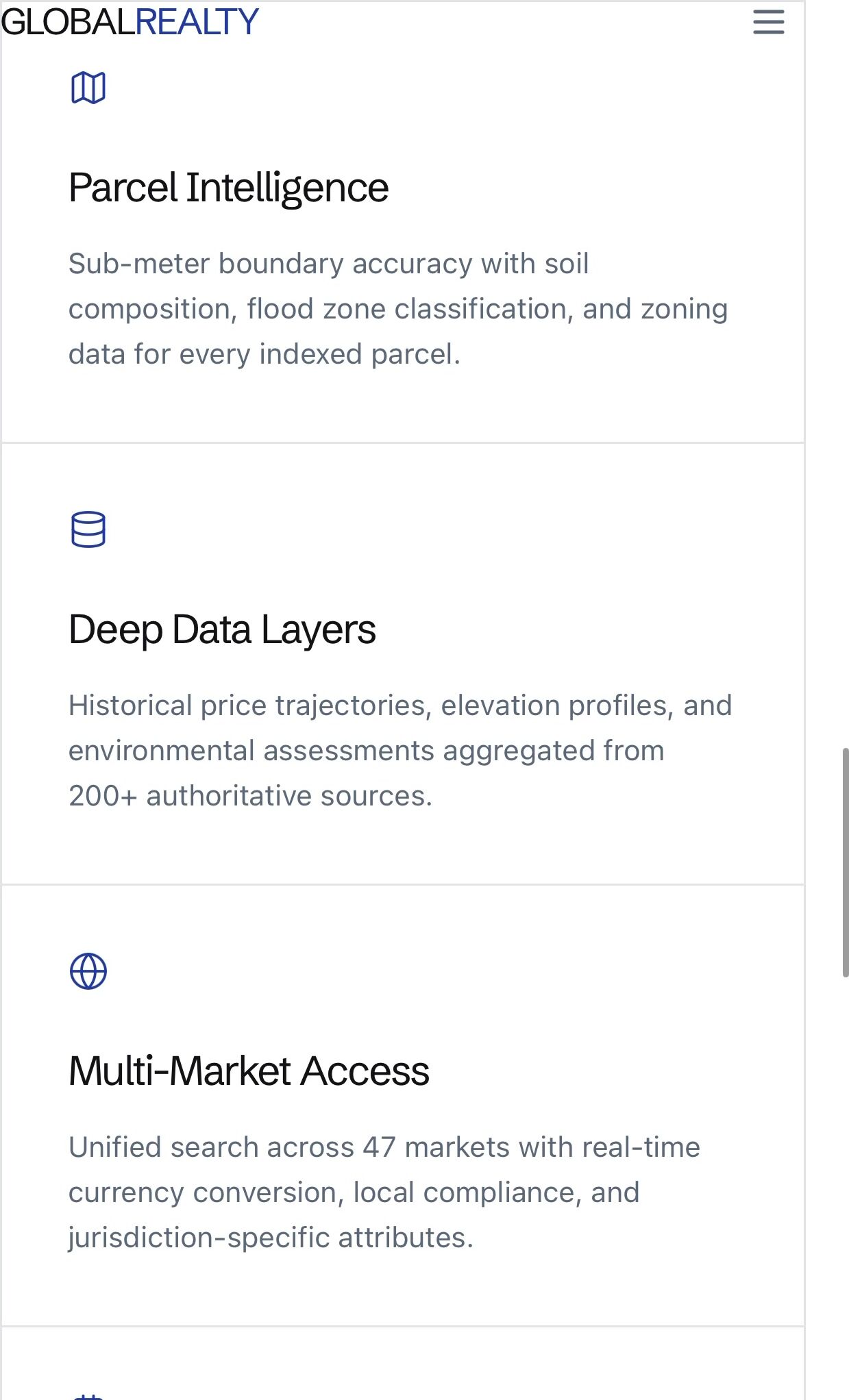This screenshot has height=1400, width=849.
Task: Click the '200+ authoritative sources' line
Action: pyautogui.click(x=251, y=797)
